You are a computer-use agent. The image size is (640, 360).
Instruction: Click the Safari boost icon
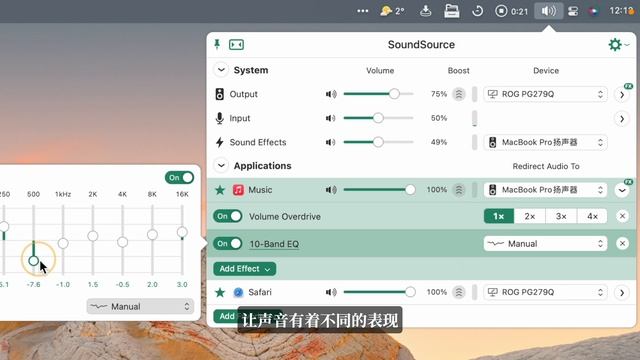tap(459, 292)
